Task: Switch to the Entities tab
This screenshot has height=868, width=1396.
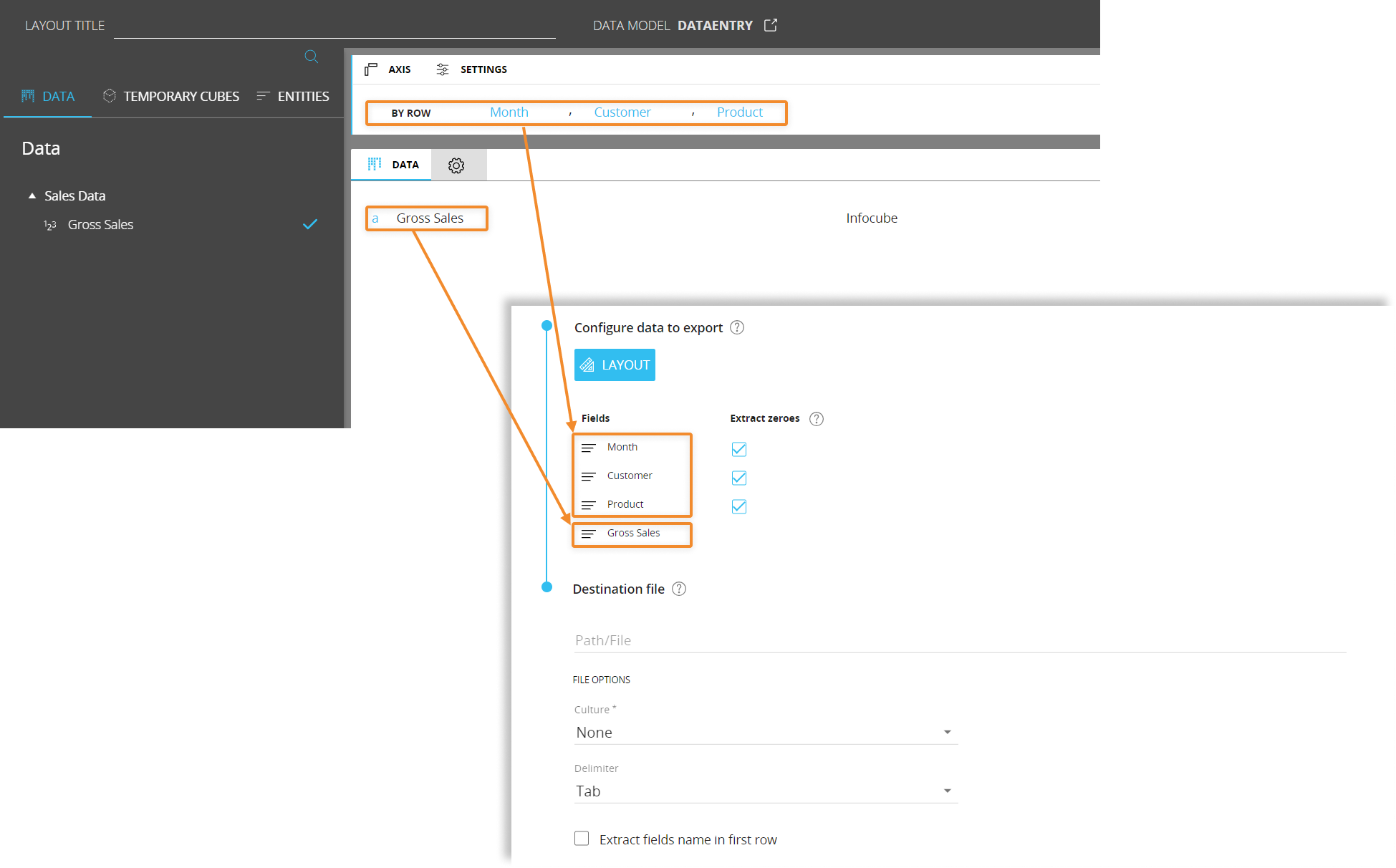Action: (x=293, y=96)
